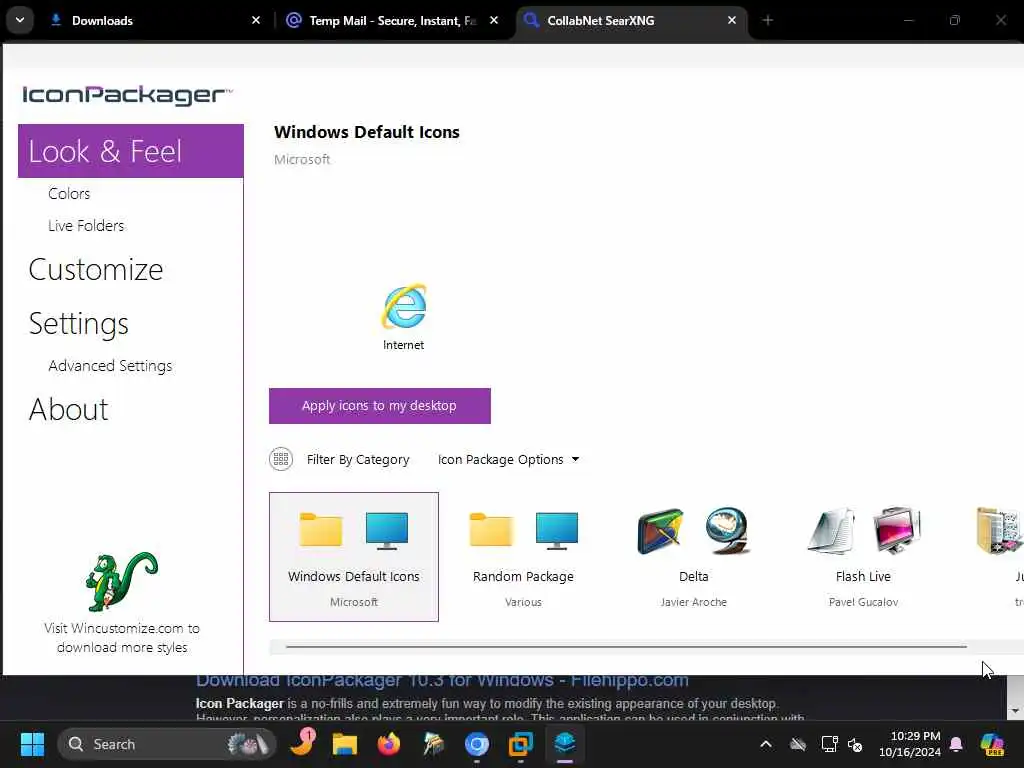Launch Firefox from the taskbar
The width and height of the screenshot is (1024, 768).
[389, 744]
